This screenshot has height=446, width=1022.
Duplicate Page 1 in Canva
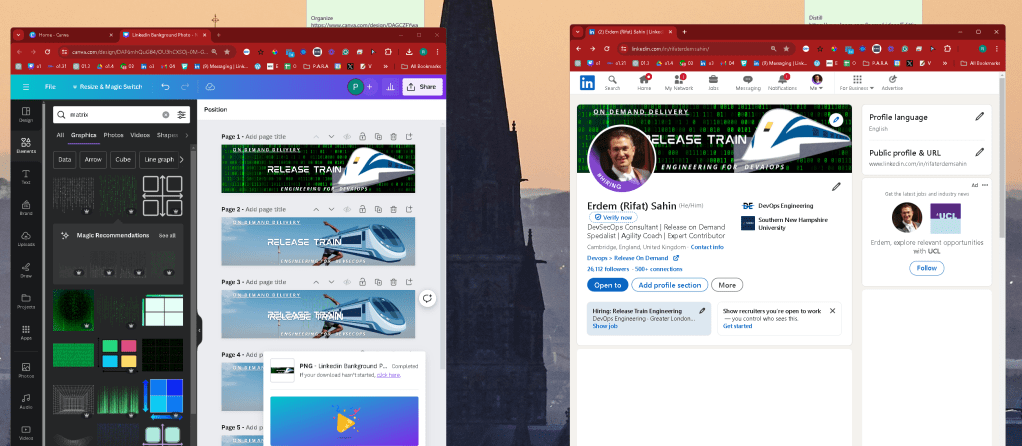pyautogui.click(x=378, y=136)
